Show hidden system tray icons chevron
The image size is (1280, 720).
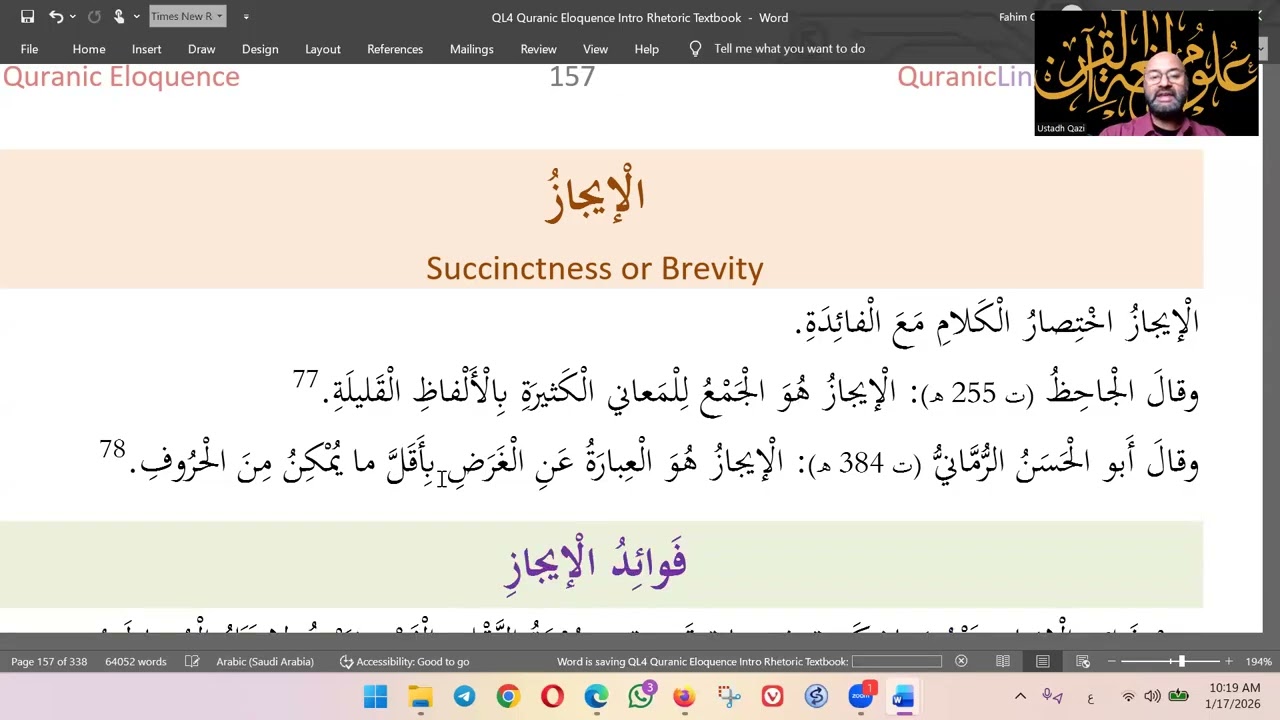tap(1020, 697)
